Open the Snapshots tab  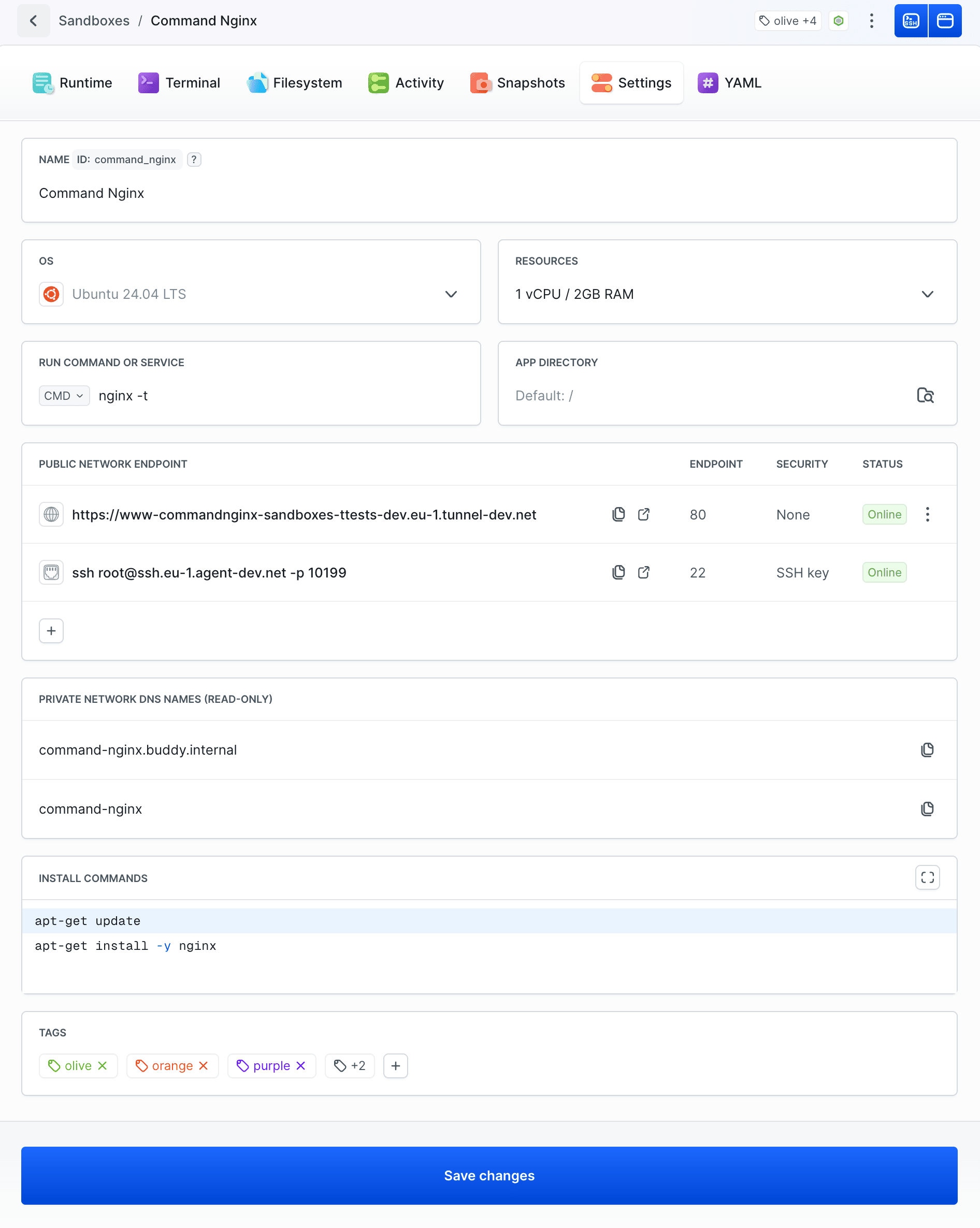coord(517,83)
